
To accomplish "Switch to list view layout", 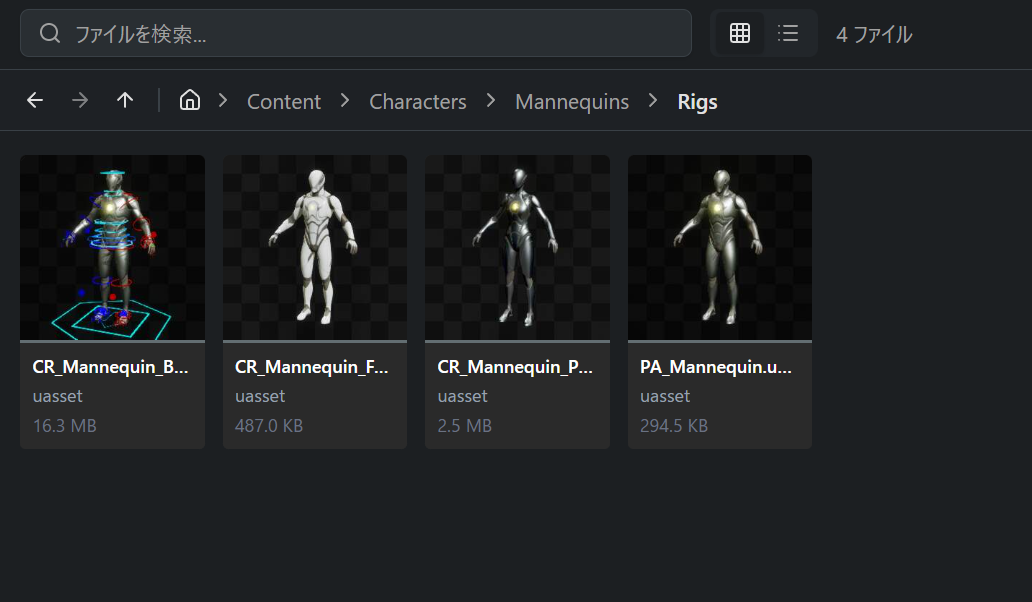I will [x=788, y=33].
